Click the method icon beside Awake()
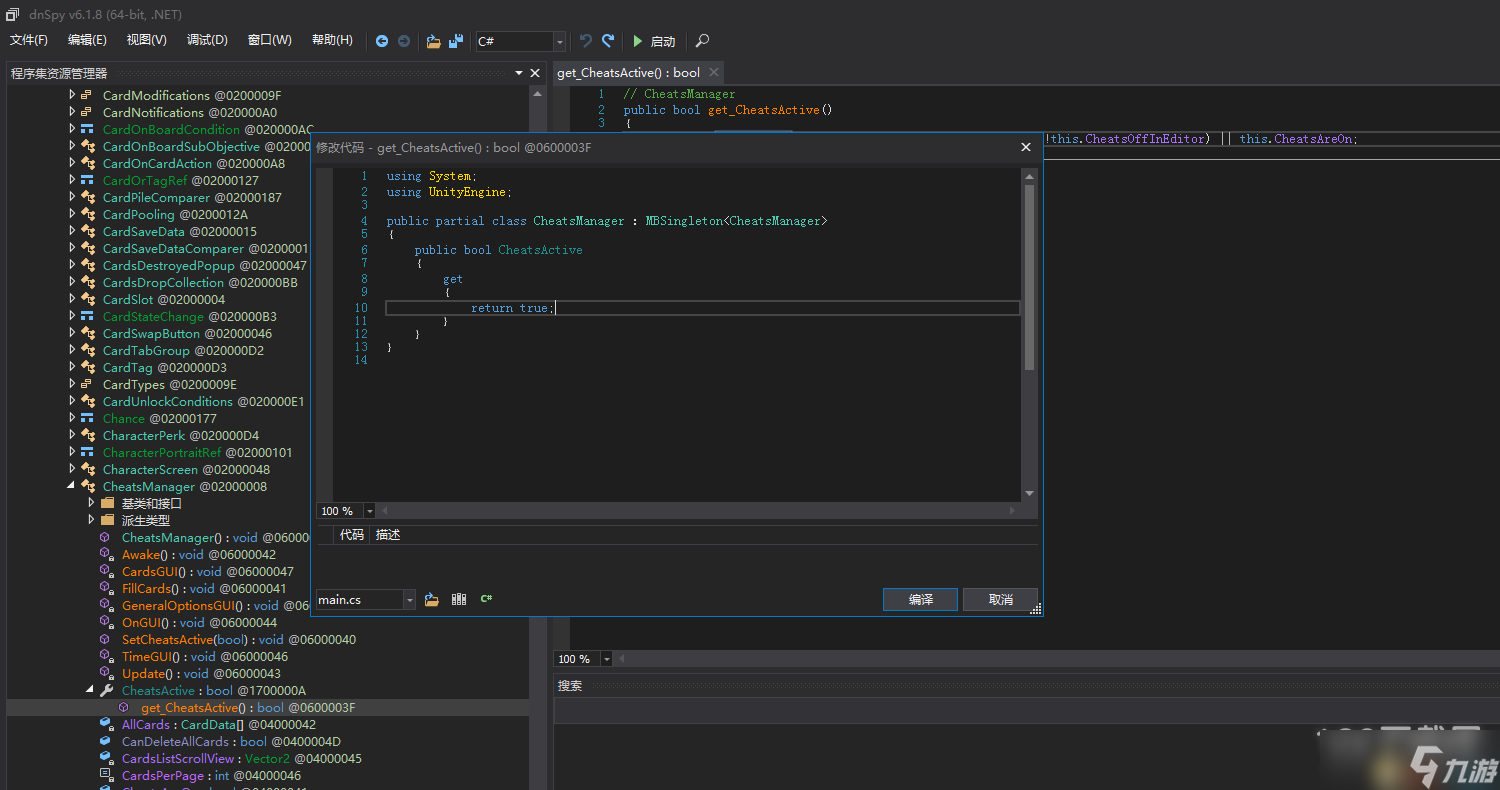Viewport: 1500px width, 790px height. [106, 554]
